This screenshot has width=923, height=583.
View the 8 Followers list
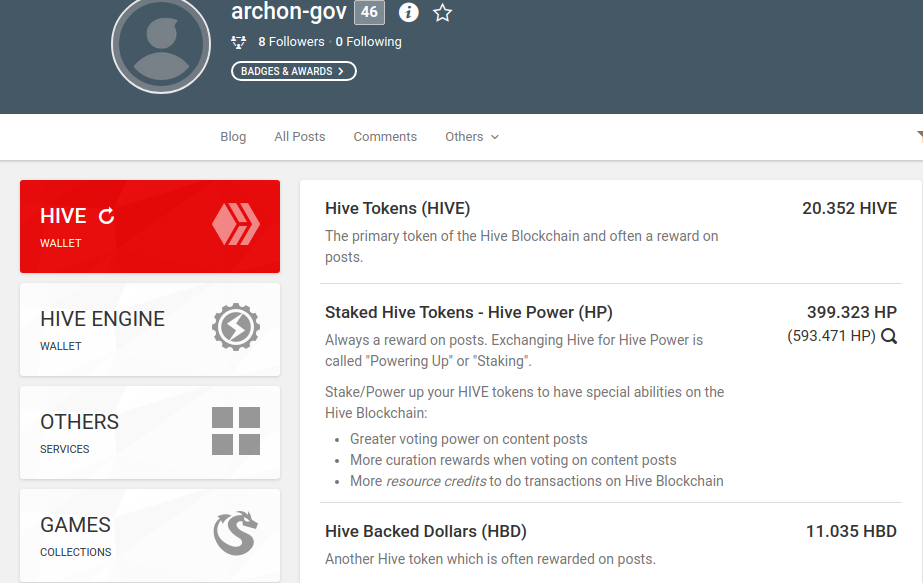coord(291,42)
